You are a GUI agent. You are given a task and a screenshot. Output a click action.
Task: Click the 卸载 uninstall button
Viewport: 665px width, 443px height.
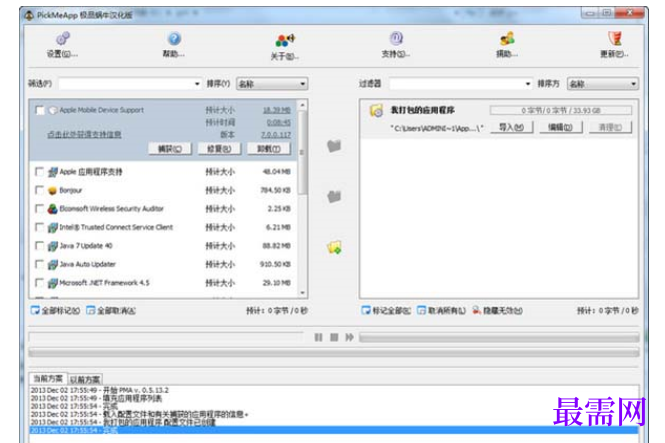[x=269, y=149]
